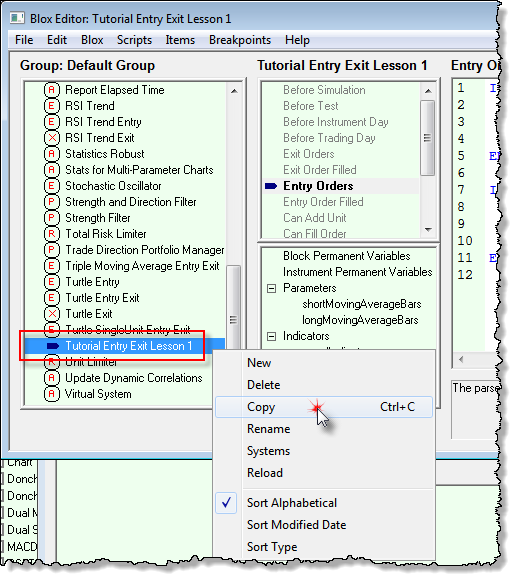
Task: Click the A icon next to Virtual System
Action: pos(52,394)
